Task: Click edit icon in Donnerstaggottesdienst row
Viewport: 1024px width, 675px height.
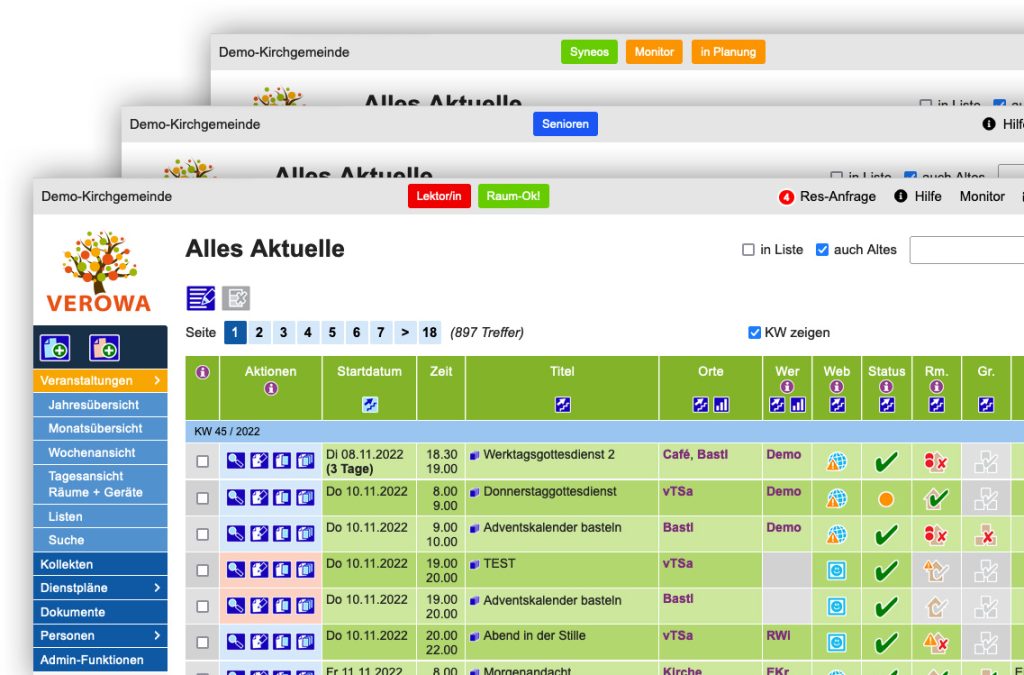Action: (259, 498)
